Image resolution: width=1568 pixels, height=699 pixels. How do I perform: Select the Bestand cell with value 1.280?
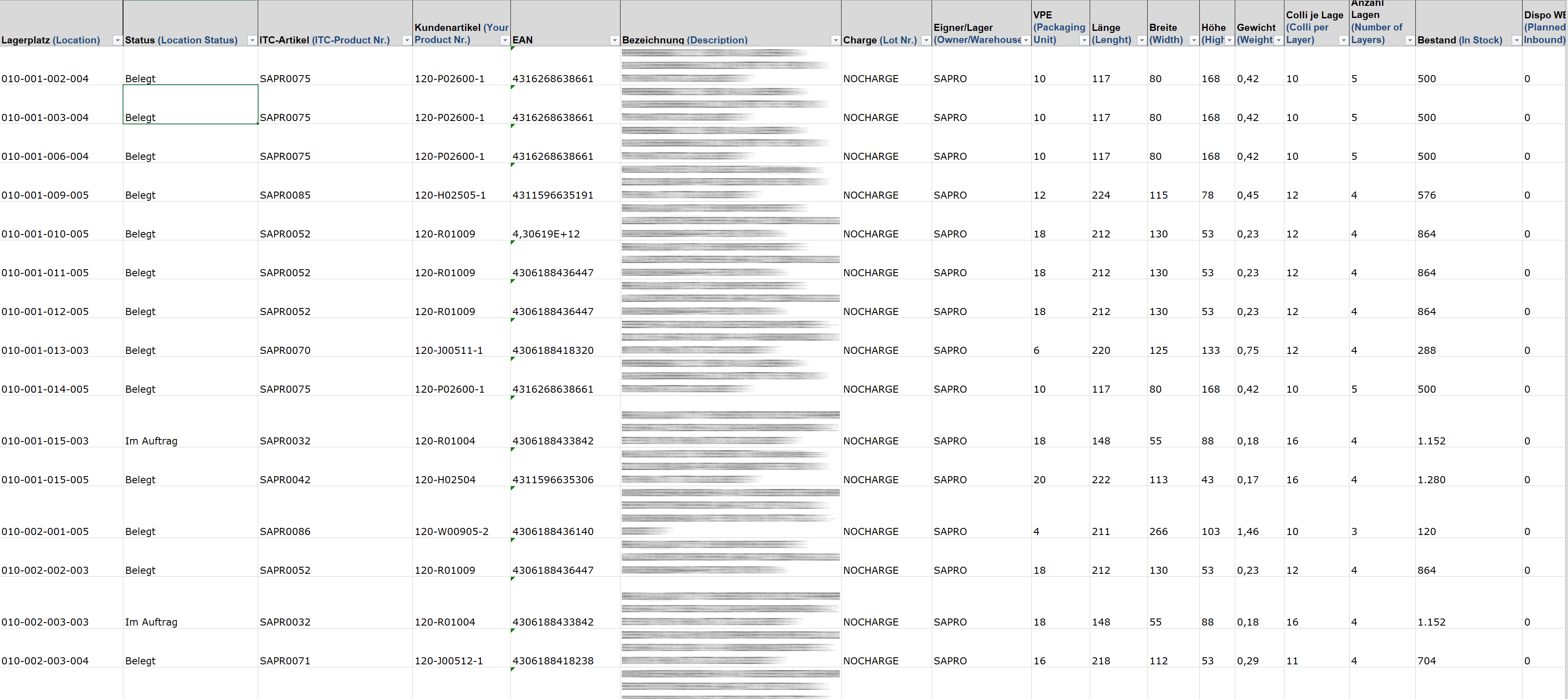coord(1431,480)
